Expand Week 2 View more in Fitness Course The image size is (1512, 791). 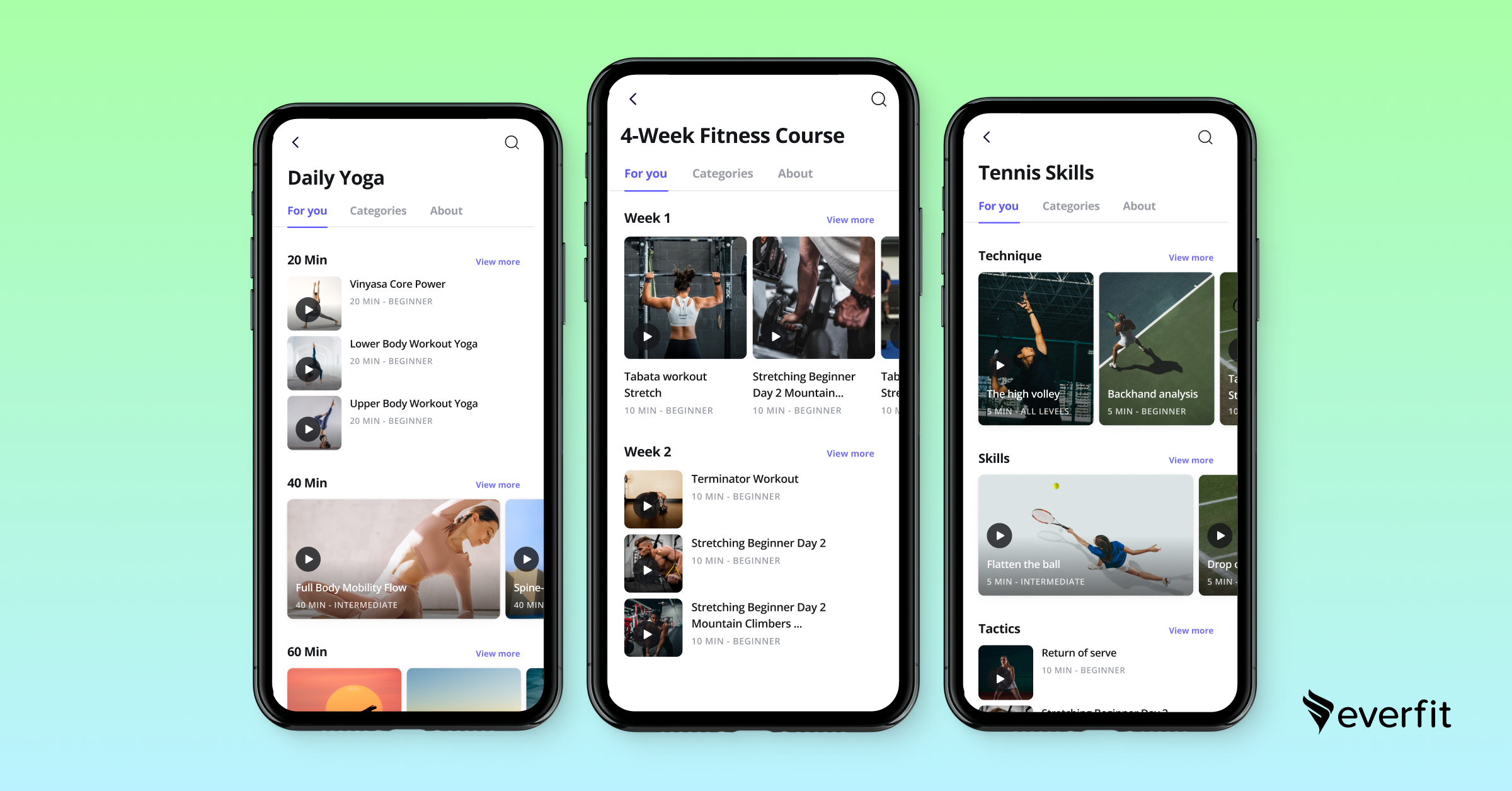[850, 452]
